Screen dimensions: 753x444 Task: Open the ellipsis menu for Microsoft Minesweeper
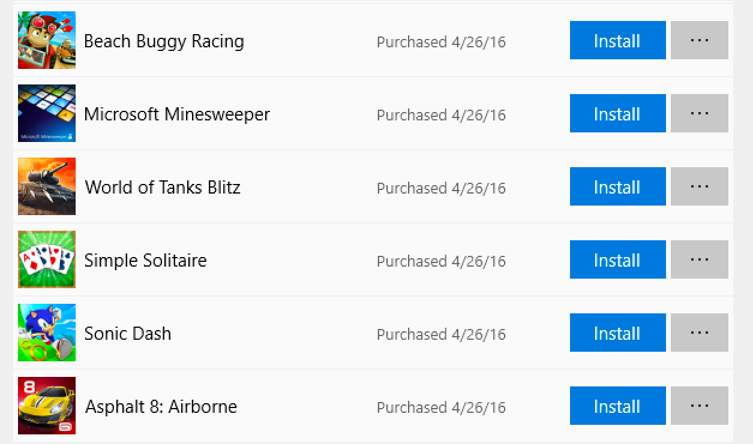click(x=699, y=114)
